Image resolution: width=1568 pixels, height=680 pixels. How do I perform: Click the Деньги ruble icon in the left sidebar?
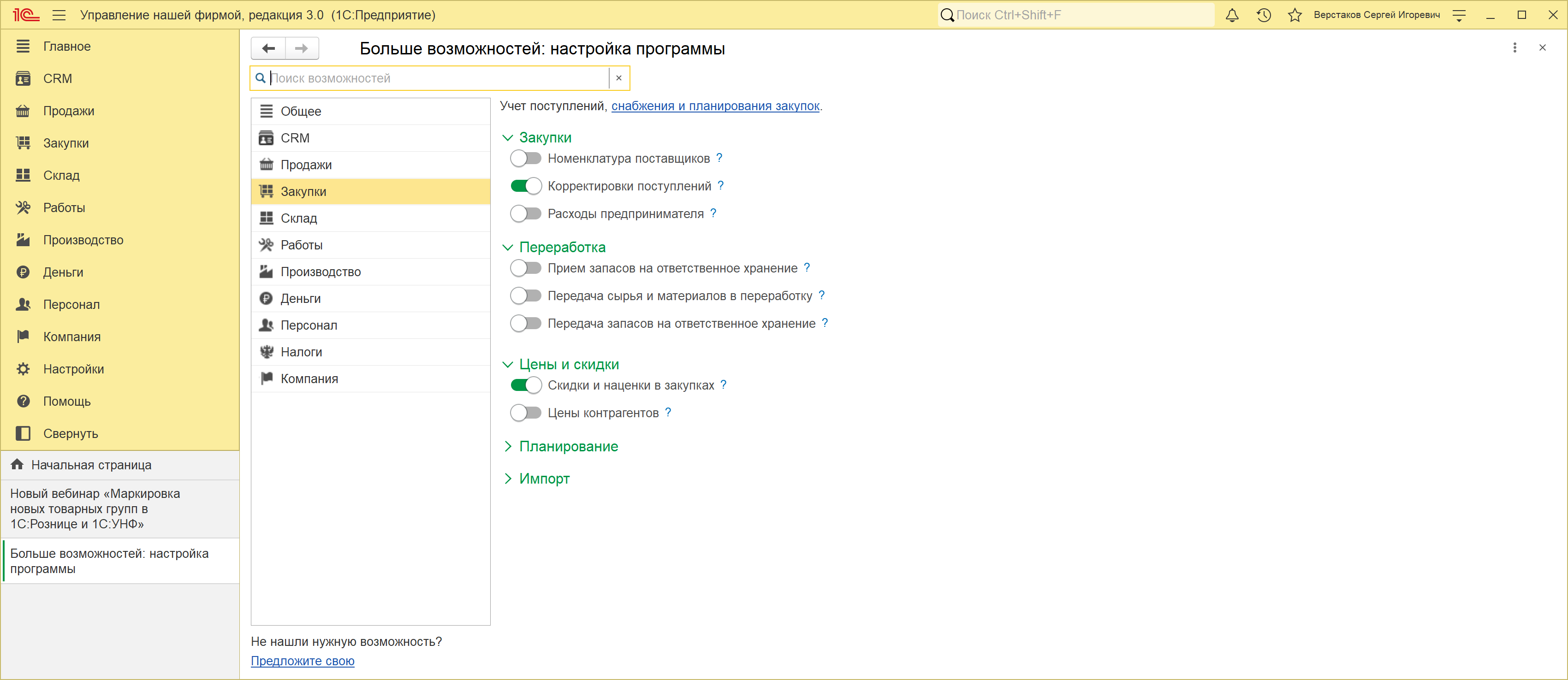[23, 272]
